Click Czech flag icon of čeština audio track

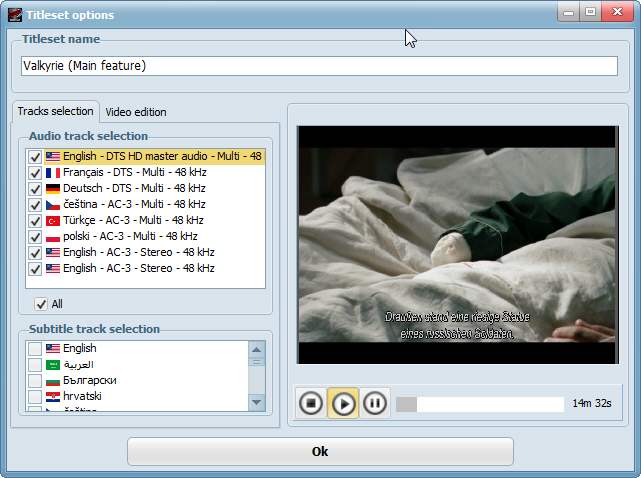(53, 204)
